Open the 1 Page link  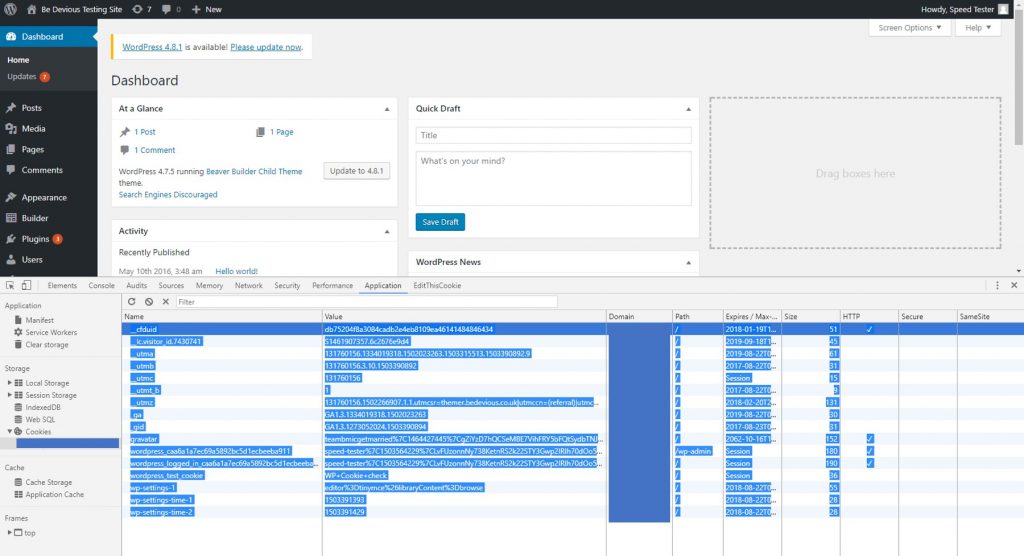pyautogui.click(x=281, y=132)
